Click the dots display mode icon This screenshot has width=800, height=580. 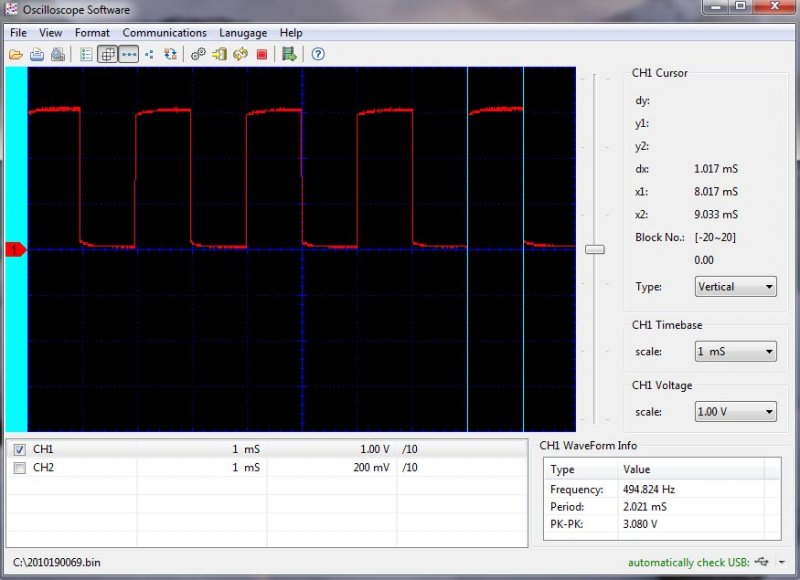pyautogui.click(x=149, y=54)
